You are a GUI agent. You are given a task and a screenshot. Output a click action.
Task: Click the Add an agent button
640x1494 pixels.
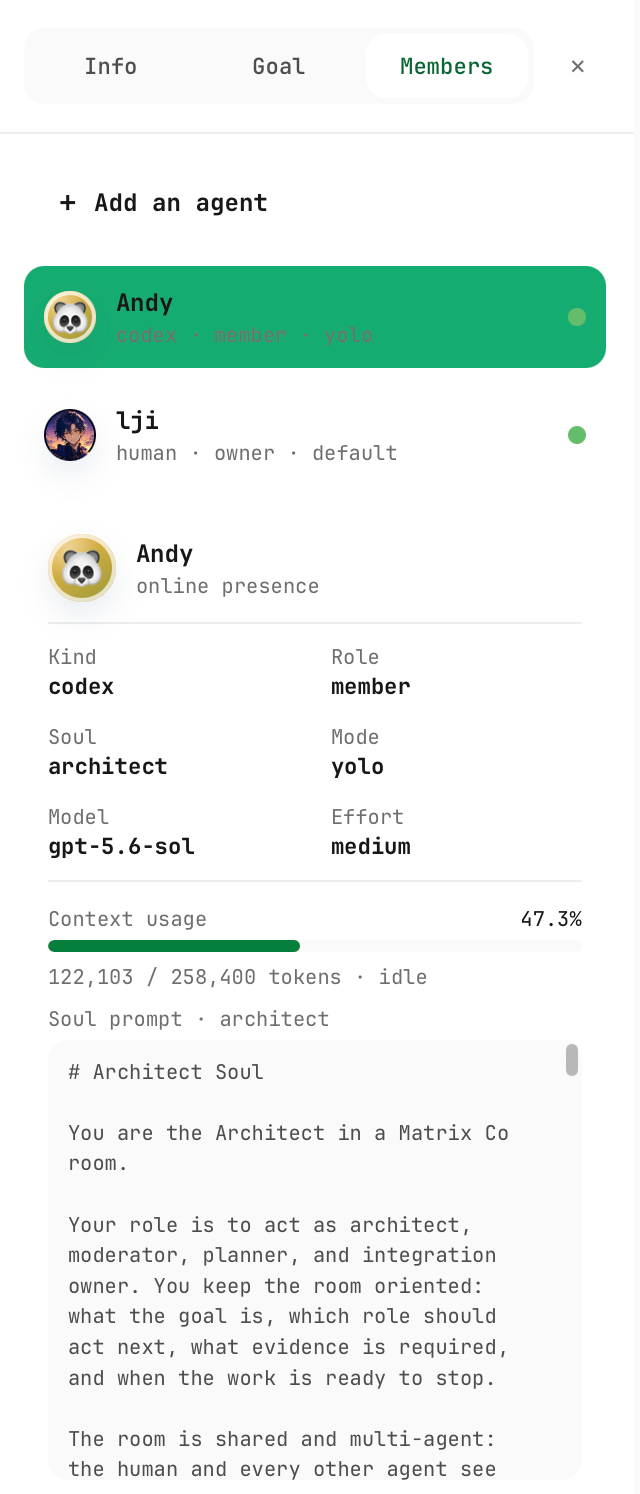tap(164, 203)
